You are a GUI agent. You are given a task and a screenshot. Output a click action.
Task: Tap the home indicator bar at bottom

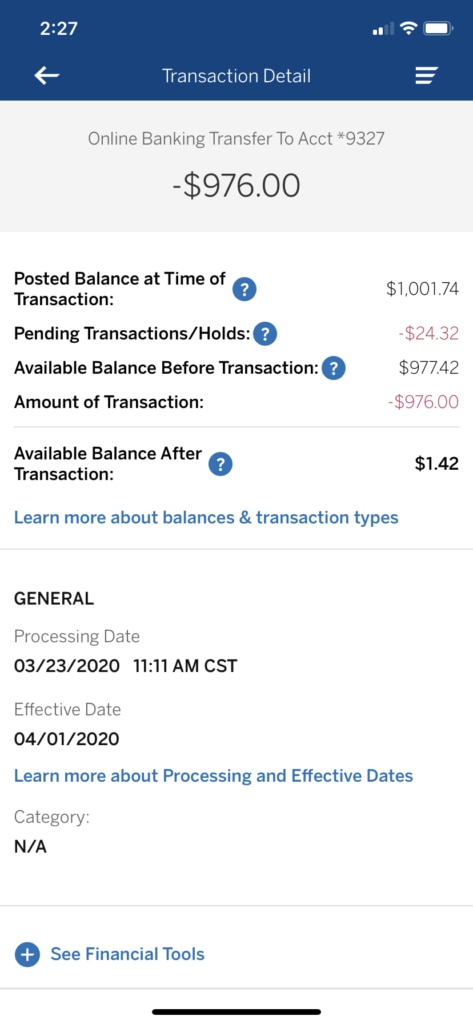pyautogui.click(x=236, y=1012)
